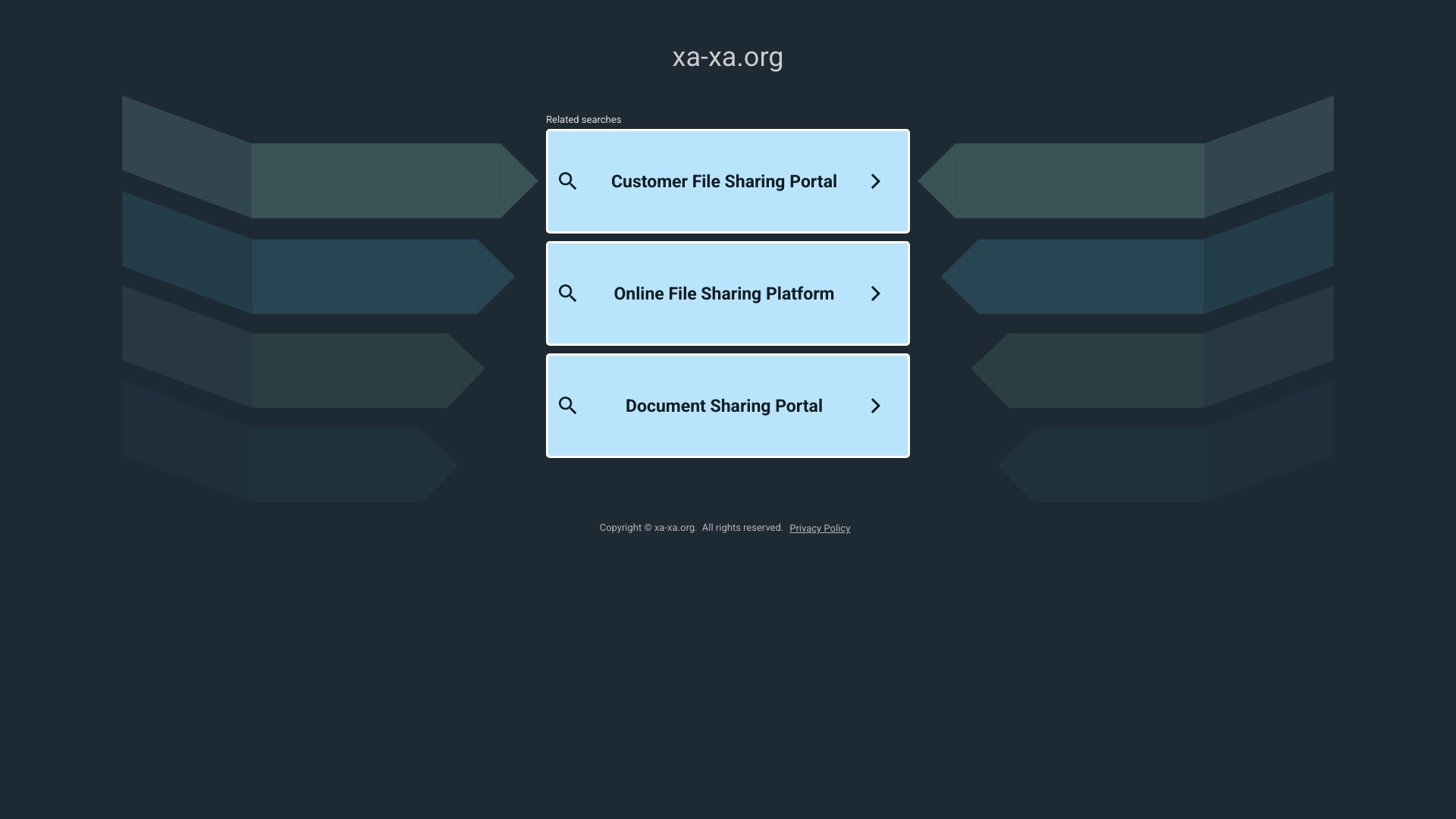Click the right decorative arrow pointing at Customer File Sharing Portal
Screen dimensions: 1456x819
point(1077,180)
